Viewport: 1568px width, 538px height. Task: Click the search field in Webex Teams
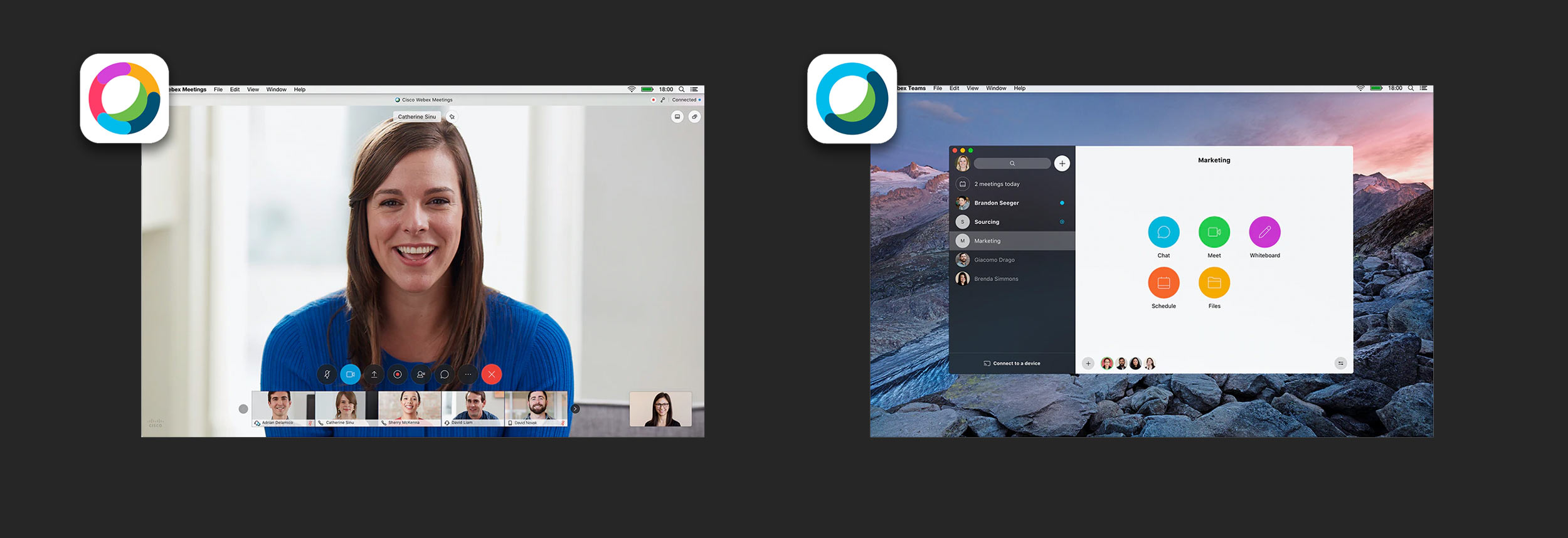(x=1012, y=164)
